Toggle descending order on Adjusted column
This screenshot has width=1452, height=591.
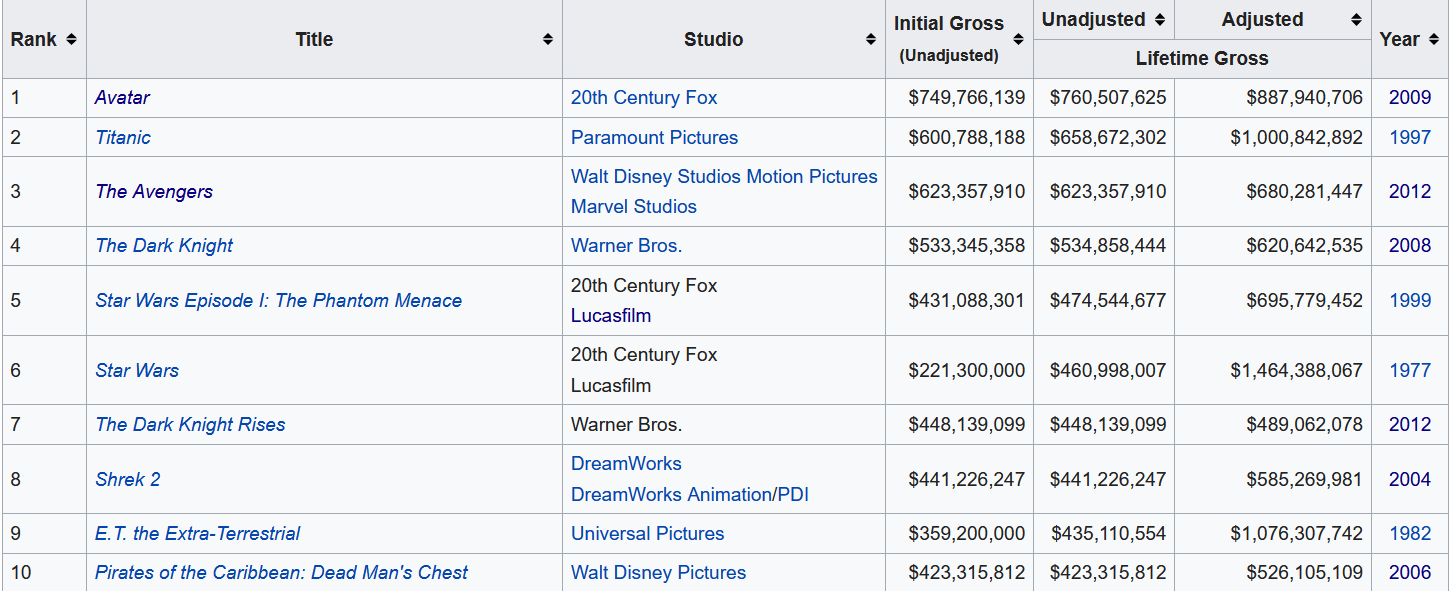[x=1357, y=19]
